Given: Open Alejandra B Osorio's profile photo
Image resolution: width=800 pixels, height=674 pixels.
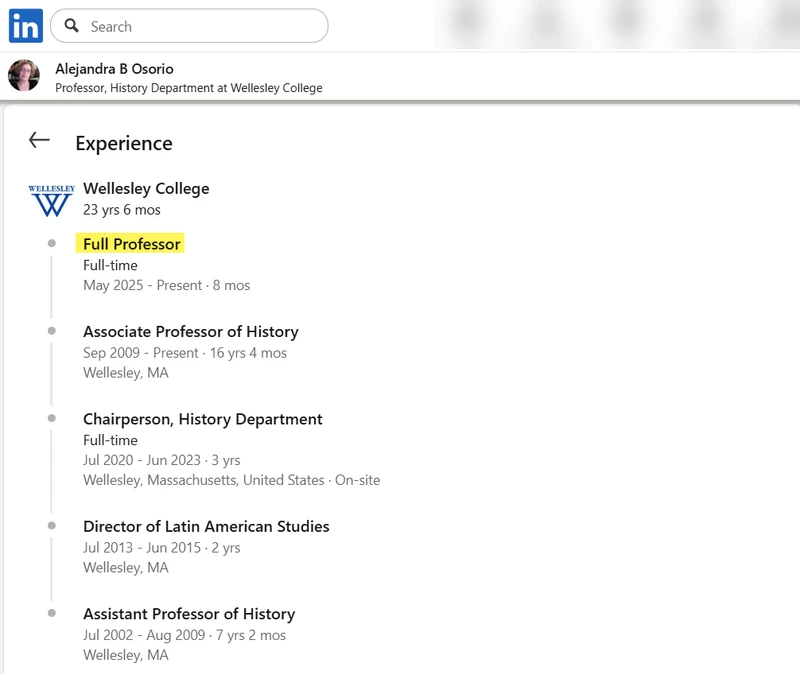Looking at the screenshot, I should 24,76.
